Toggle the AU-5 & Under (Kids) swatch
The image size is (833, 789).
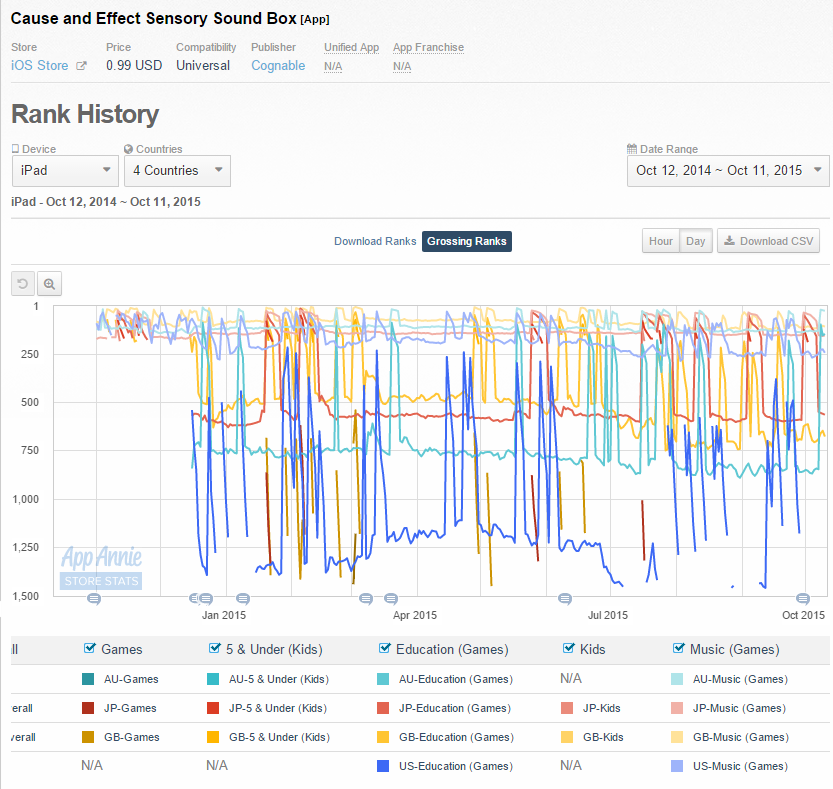[213, 679]
